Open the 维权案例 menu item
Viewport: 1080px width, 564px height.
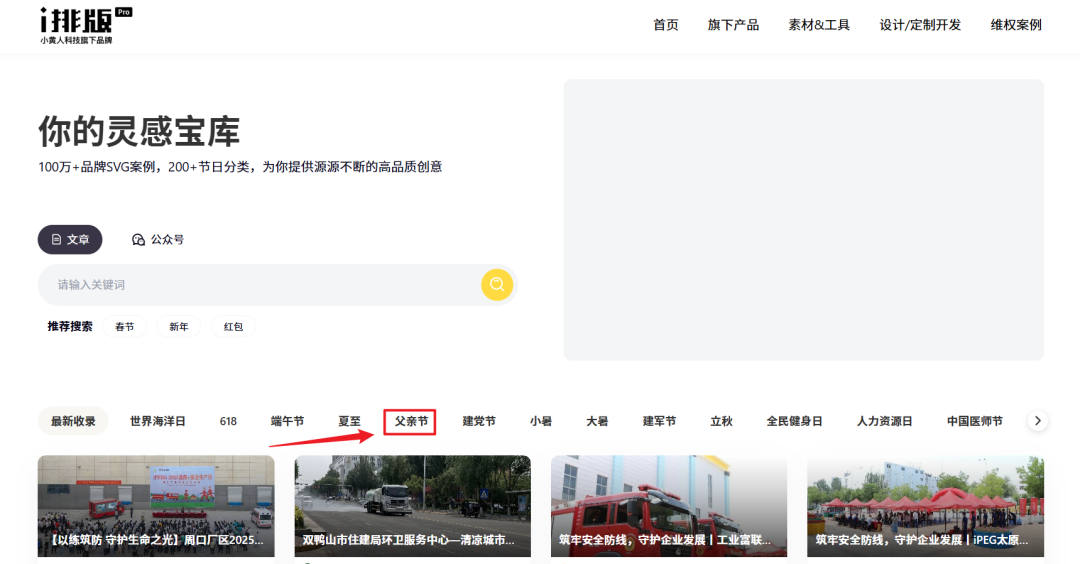coord(1016,25)
